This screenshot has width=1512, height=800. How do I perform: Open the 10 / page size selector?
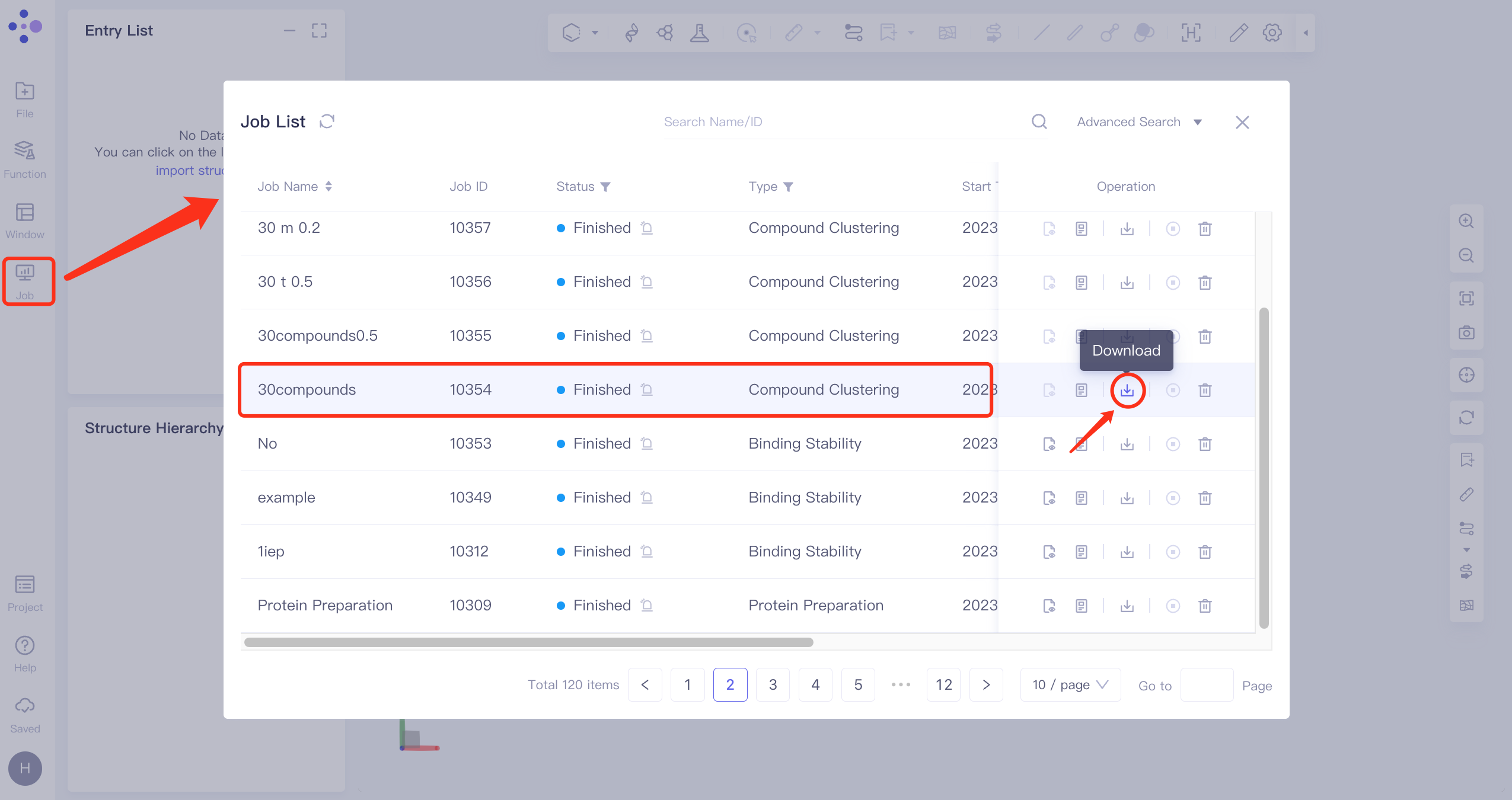click(1070, 685)
